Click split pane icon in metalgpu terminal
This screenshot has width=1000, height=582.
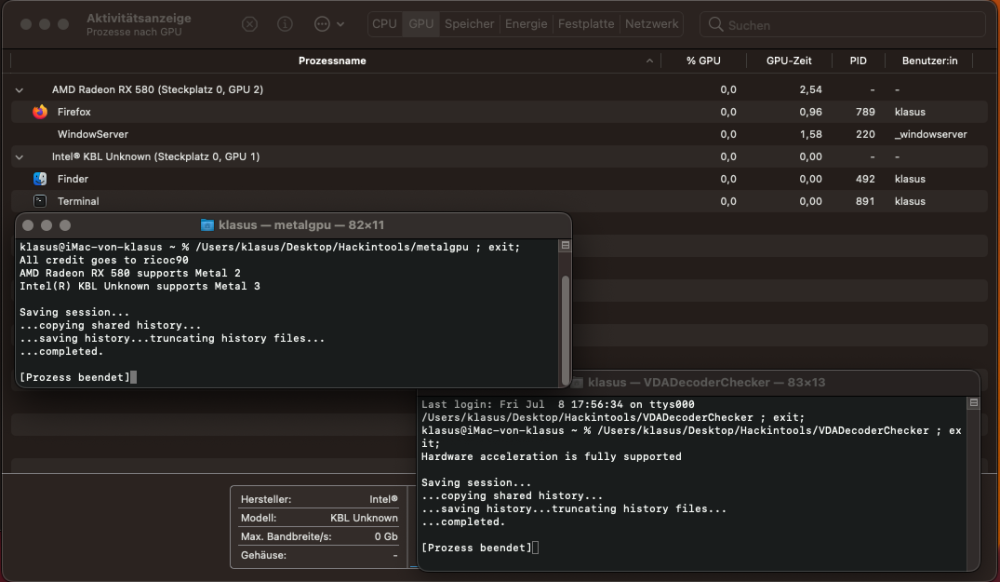click(x=565, y=245)
